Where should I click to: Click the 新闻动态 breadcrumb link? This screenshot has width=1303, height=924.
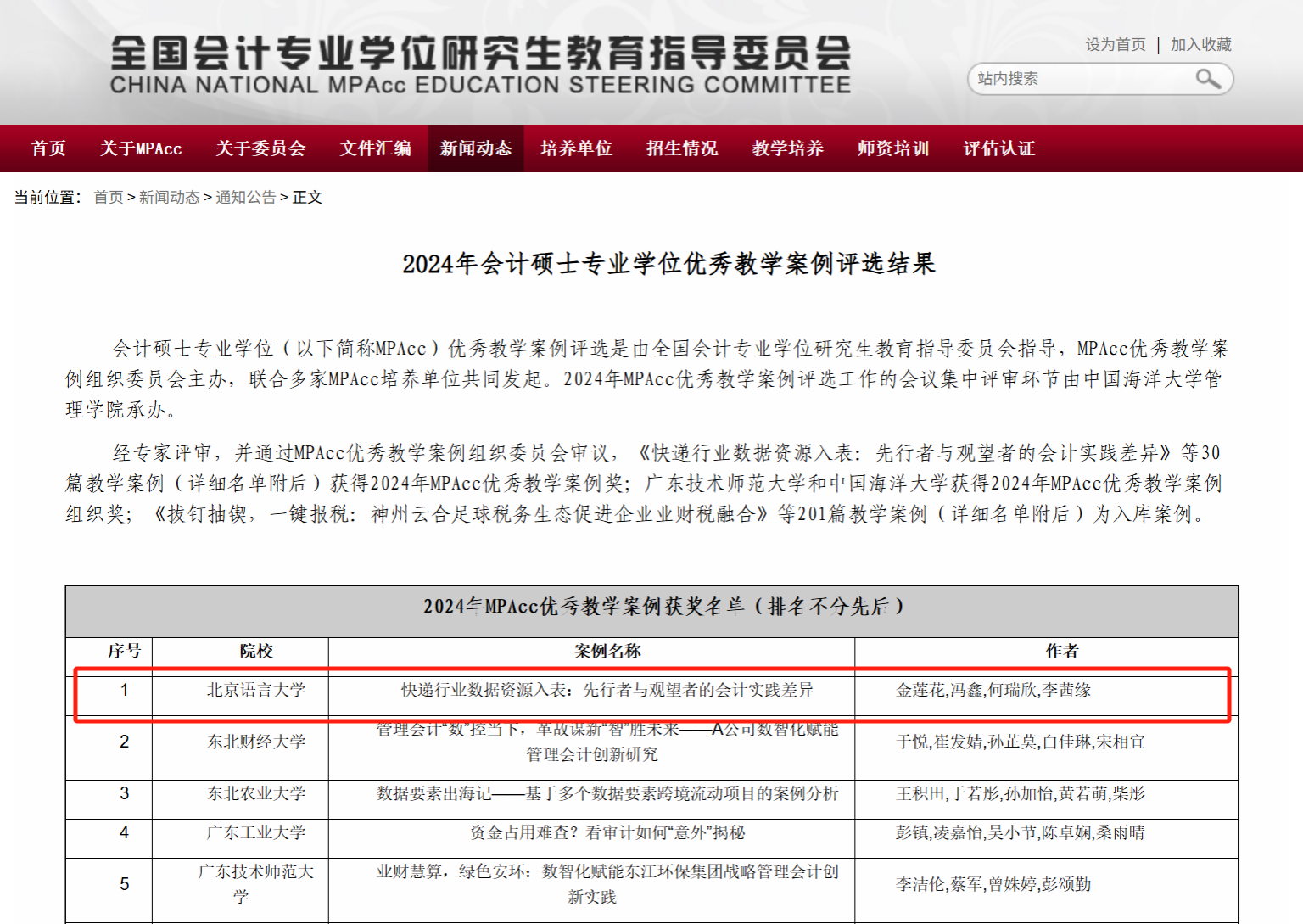[169, 198]
